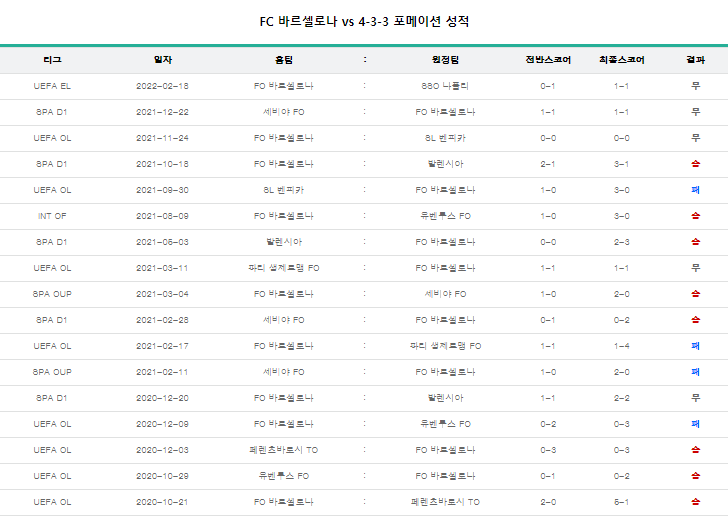Image resolution: width=728 pixels, height=516 pixels.
Task: Select the date '2021-02-17'
Action: 162,346
